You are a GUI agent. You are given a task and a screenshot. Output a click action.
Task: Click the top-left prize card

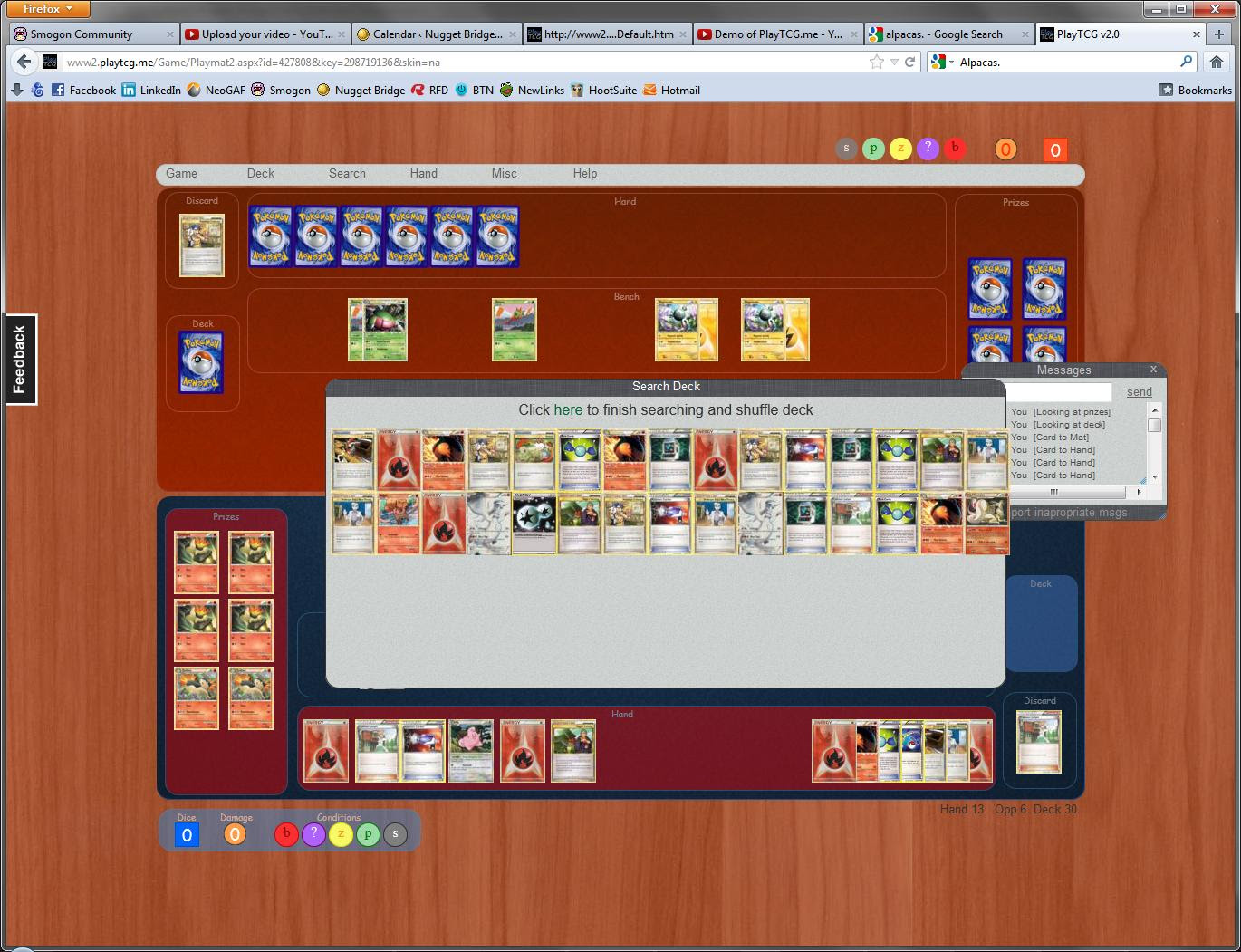pyautogui.click(x=196, y=563)
